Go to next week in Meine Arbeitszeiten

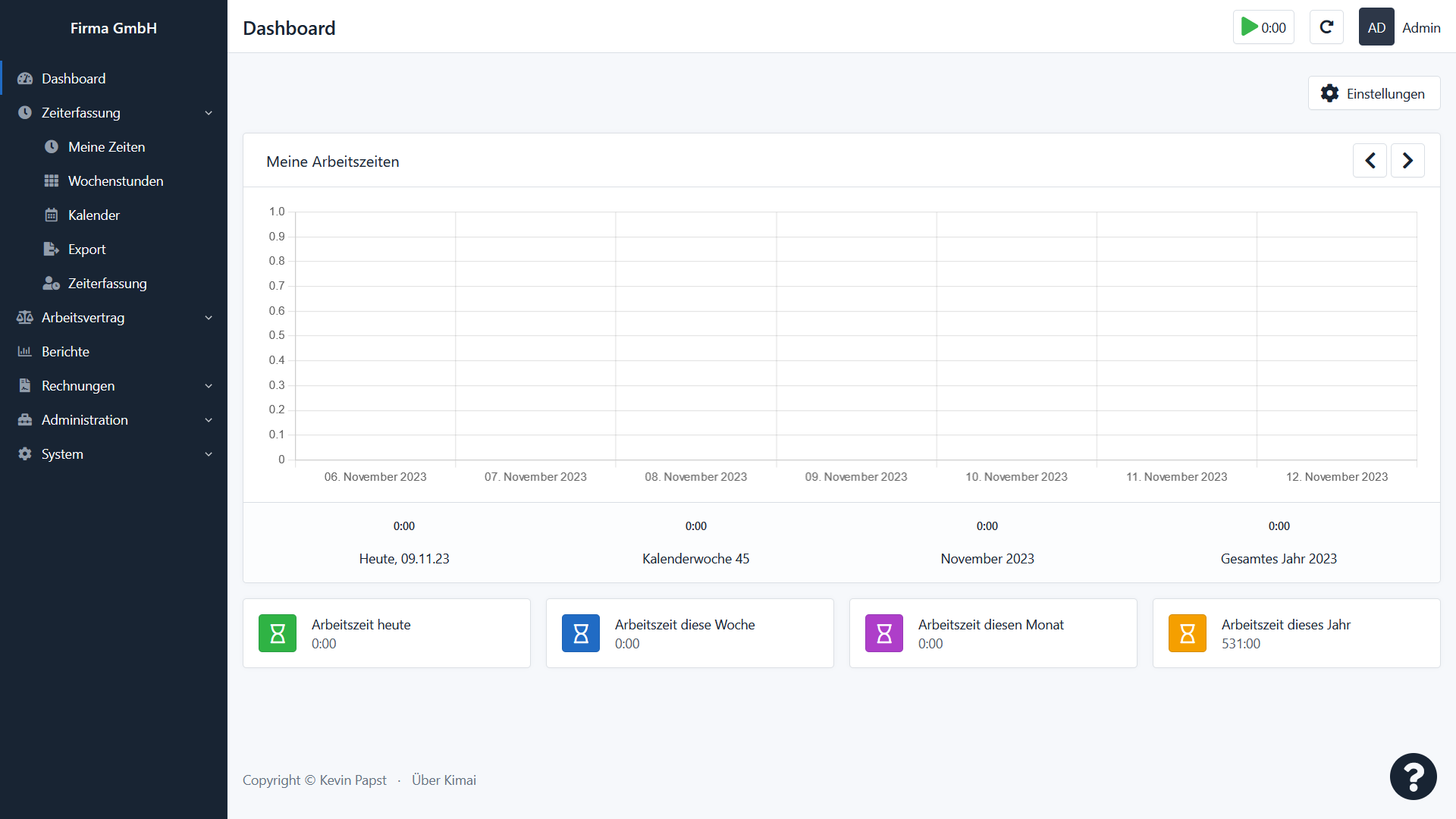(x=1407, y=161)
